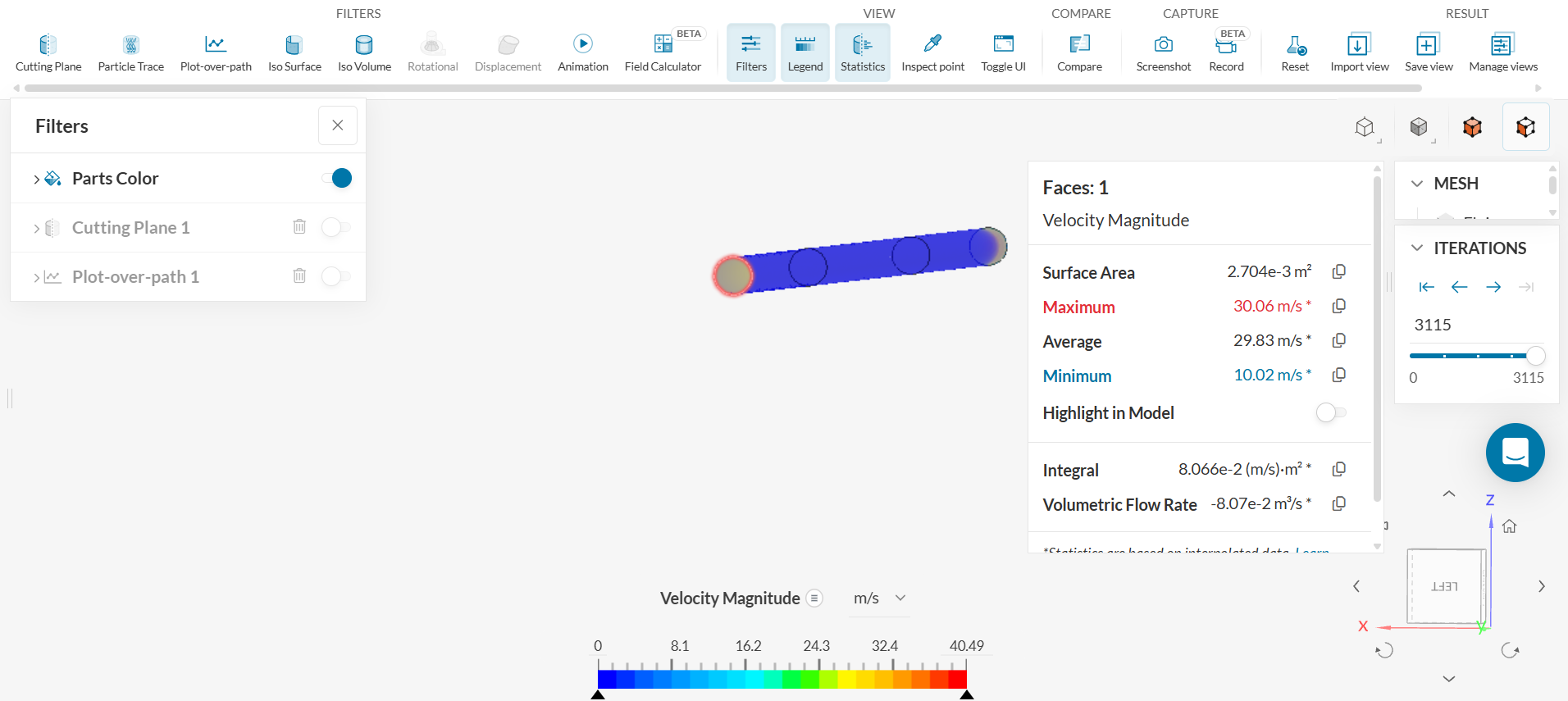The height and width of the screenshot is (701, 1568).
Task: Open the Plot-over-path tool
Action: pos(216,52)
